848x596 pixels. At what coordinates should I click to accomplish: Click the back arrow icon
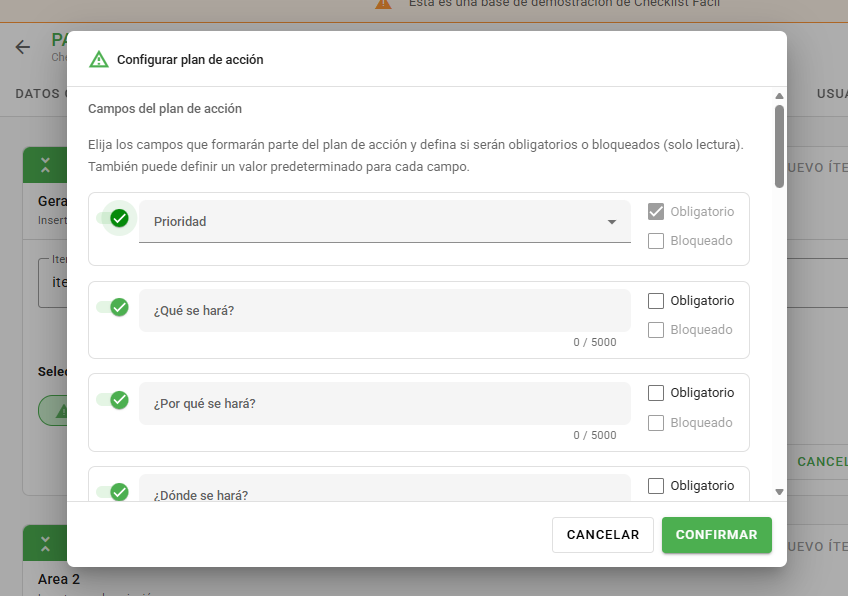click(x=23, y=47)
